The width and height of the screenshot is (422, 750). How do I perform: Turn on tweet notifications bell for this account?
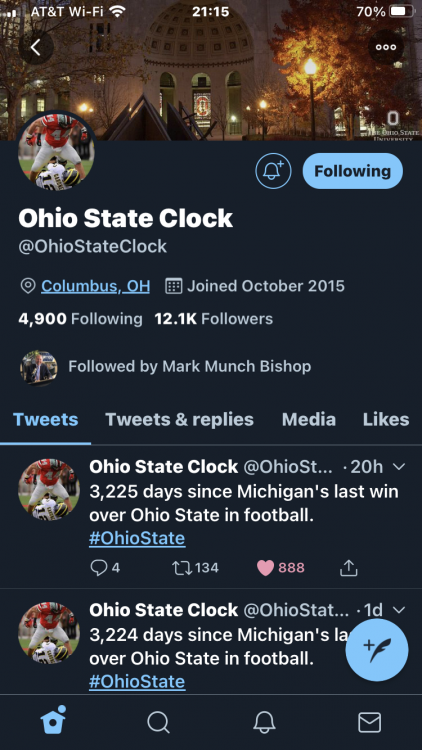click(273, 171)
